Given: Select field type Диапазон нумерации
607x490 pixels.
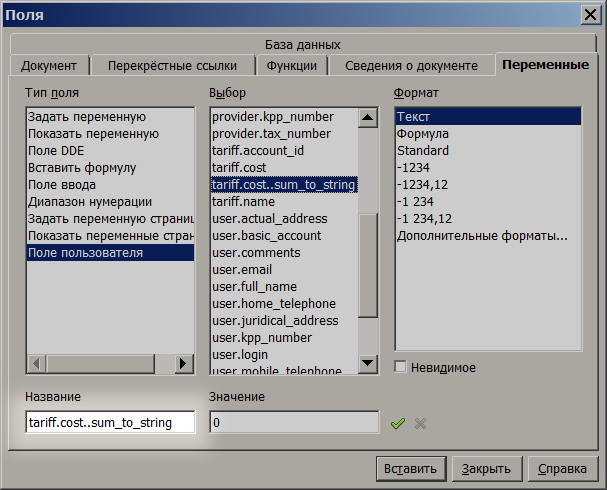Looking at the screenshot, I should pos(110,202).
